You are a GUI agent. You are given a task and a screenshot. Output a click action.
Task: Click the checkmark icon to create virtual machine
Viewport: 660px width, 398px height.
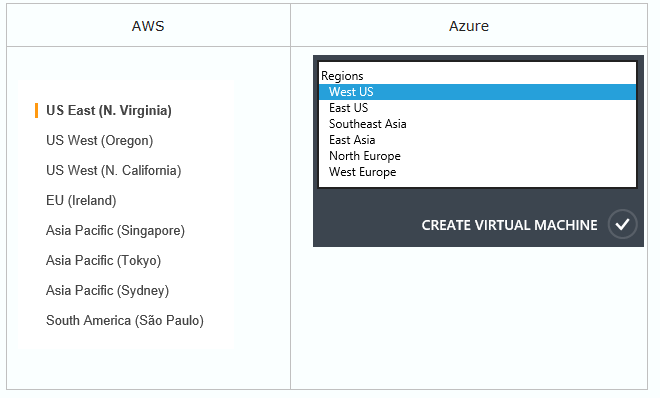pos(622,224)
